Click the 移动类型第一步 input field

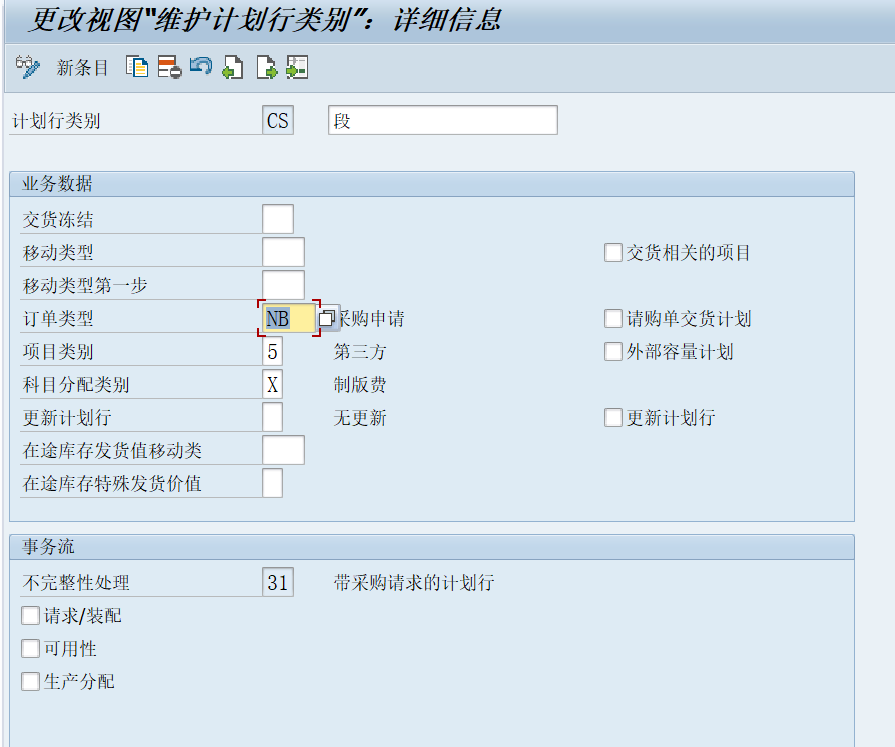tap(283, 285)
